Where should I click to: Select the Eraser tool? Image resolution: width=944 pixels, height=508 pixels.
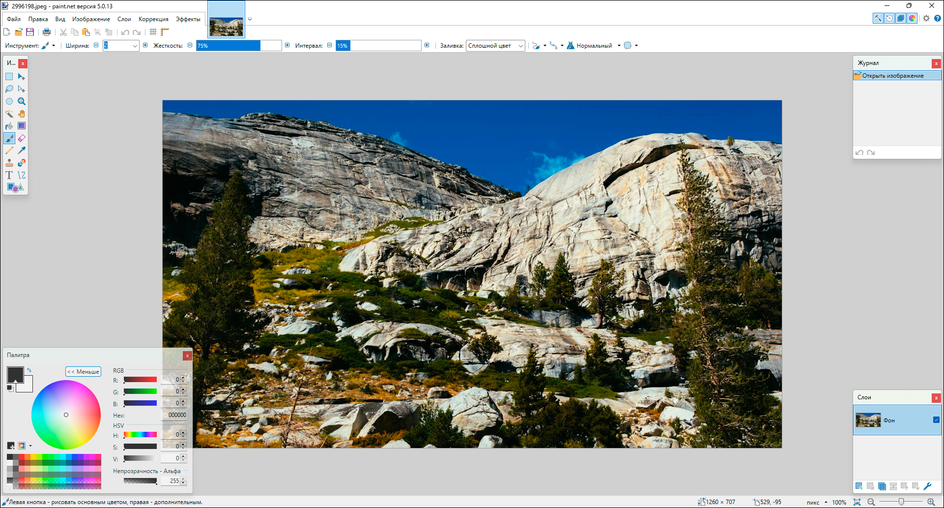tap(22, 138)
